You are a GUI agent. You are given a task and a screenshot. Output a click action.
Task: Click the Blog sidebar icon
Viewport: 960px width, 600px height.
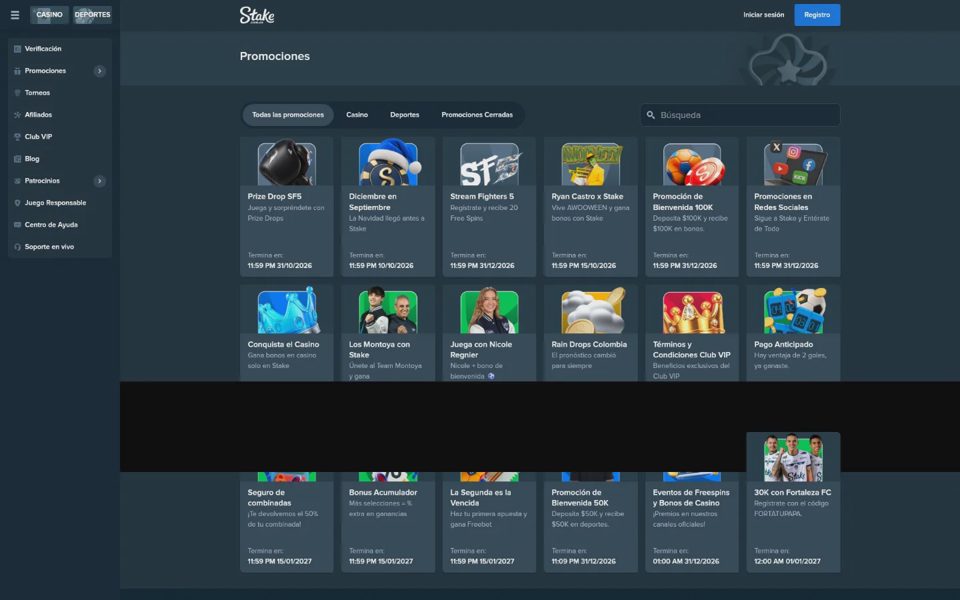(x=17, y=159)
